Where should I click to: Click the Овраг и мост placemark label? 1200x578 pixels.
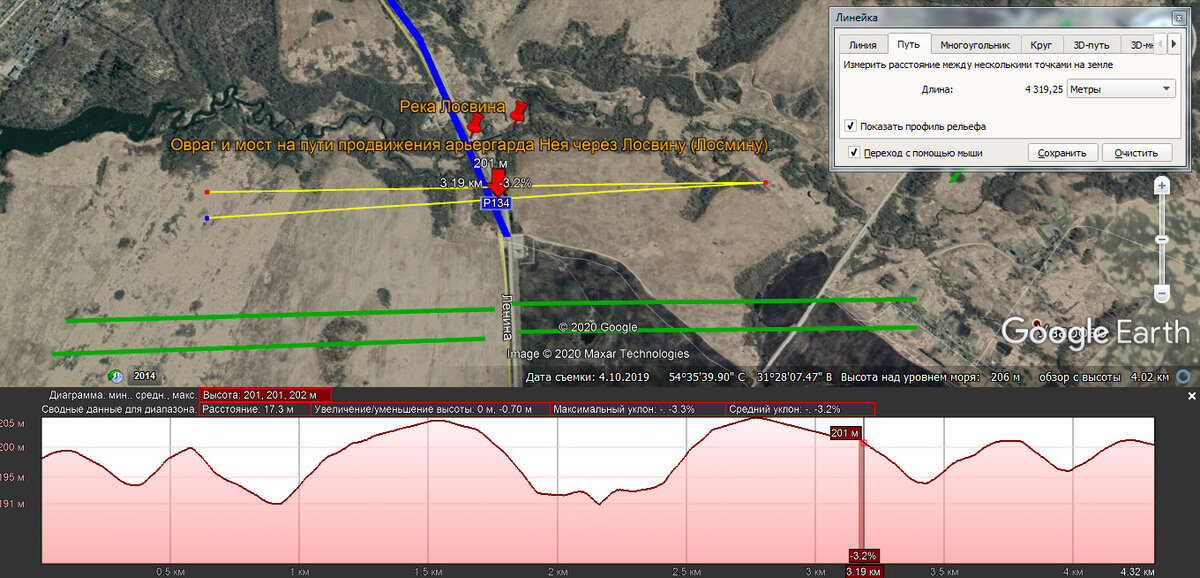(x=470, y=145)
